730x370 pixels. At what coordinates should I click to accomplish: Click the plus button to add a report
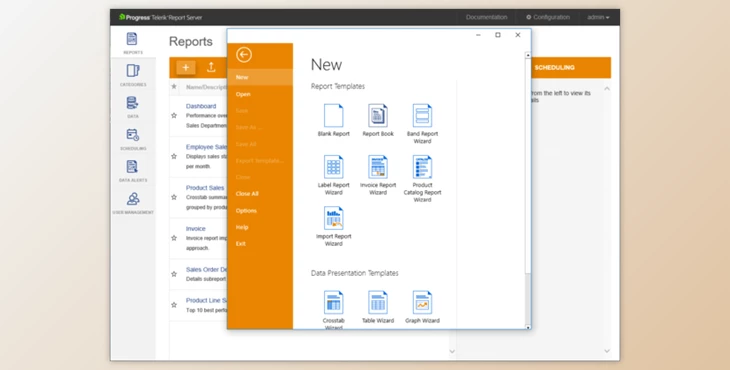click(186, 67)
